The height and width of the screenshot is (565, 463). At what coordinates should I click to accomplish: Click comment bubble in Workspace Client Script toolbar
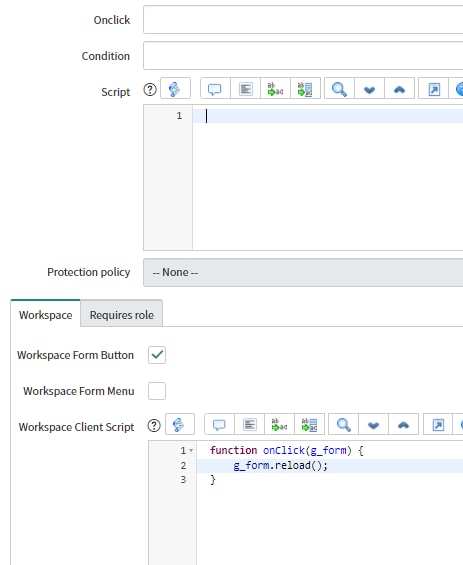(219, 424)
